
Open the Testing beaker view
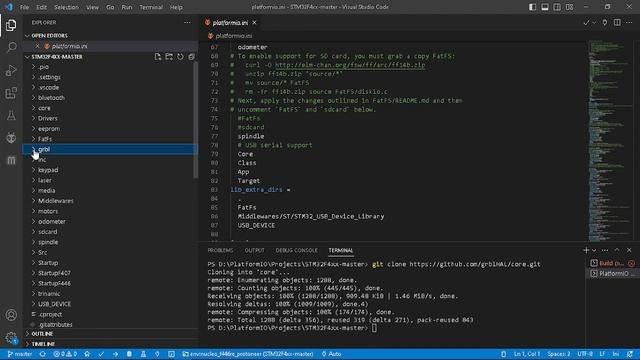tap(11, 116)
